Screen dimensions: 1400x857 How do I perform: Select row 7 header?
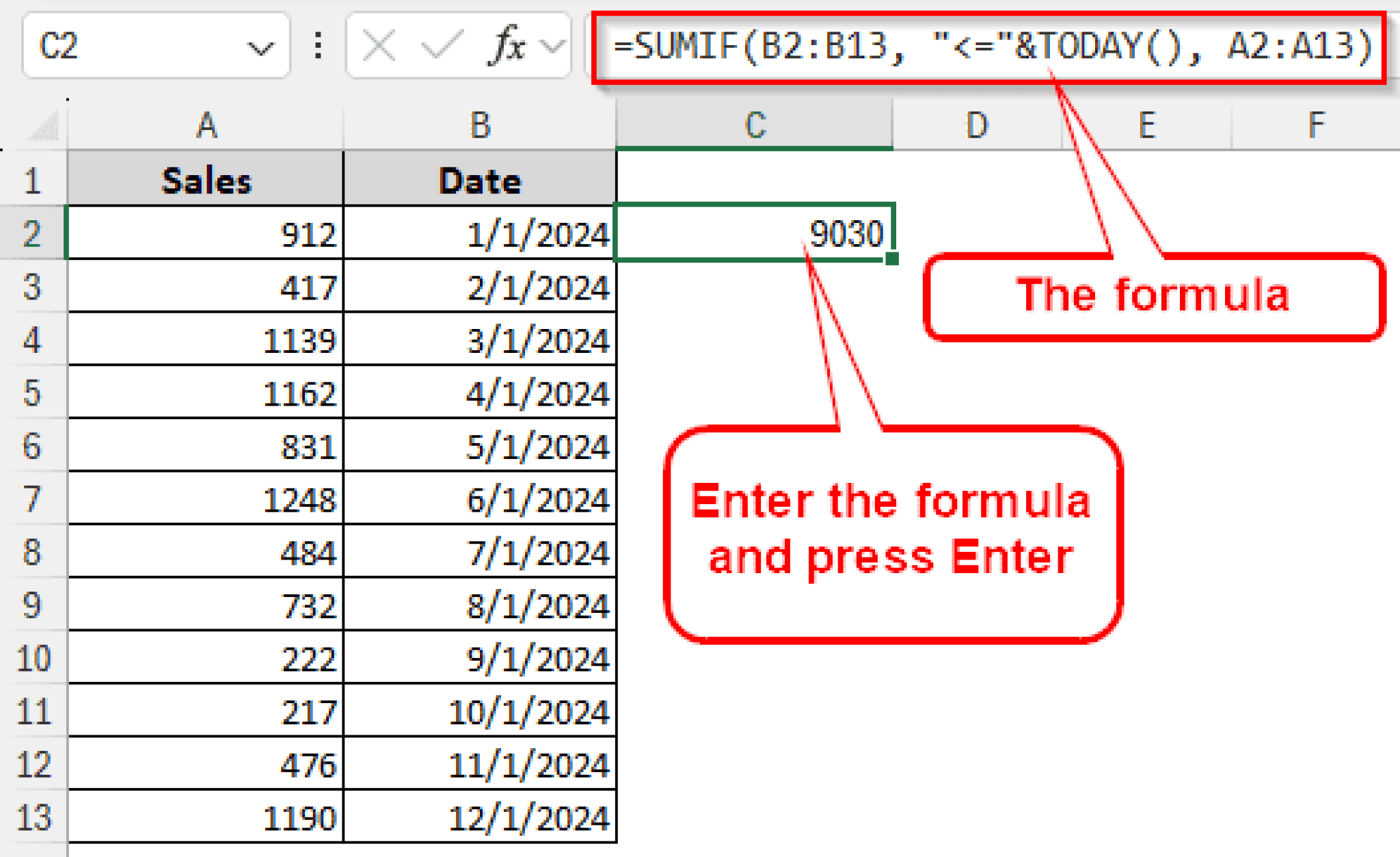pos(32,499)
